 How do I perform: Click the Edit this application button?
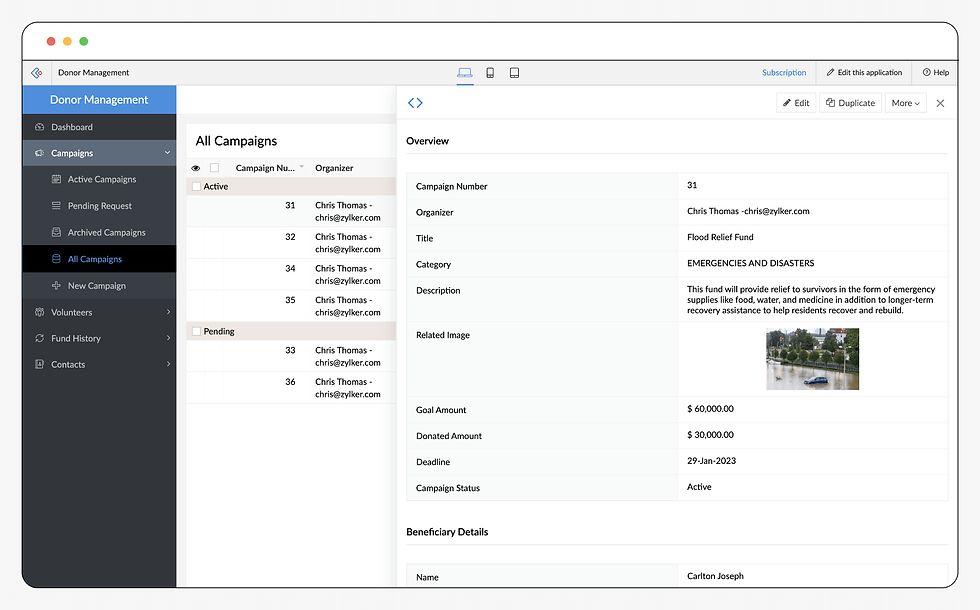864,72
